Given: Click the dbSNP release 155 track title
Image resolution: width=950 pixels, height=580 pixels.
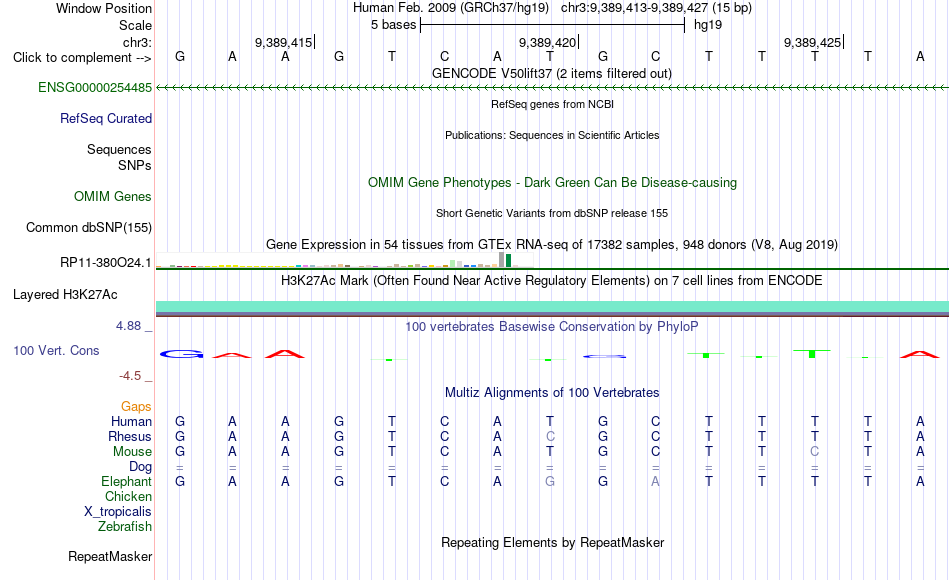Looking at the screenshot, I should [x=552, y=213].
